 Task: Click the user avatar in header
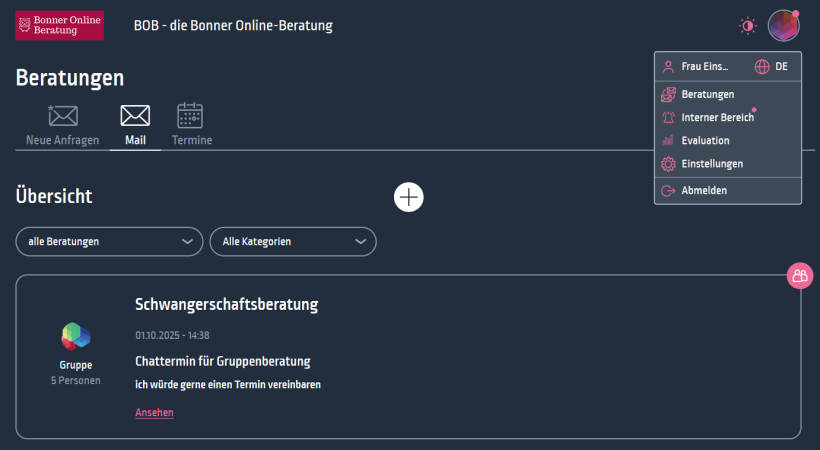click(x=783, y=26)
